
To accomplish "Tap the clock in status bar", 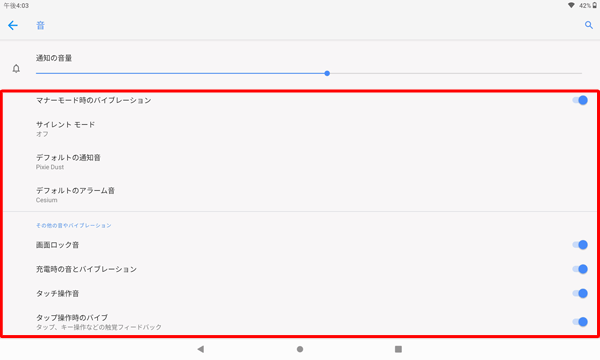I will tap(16, 5).
